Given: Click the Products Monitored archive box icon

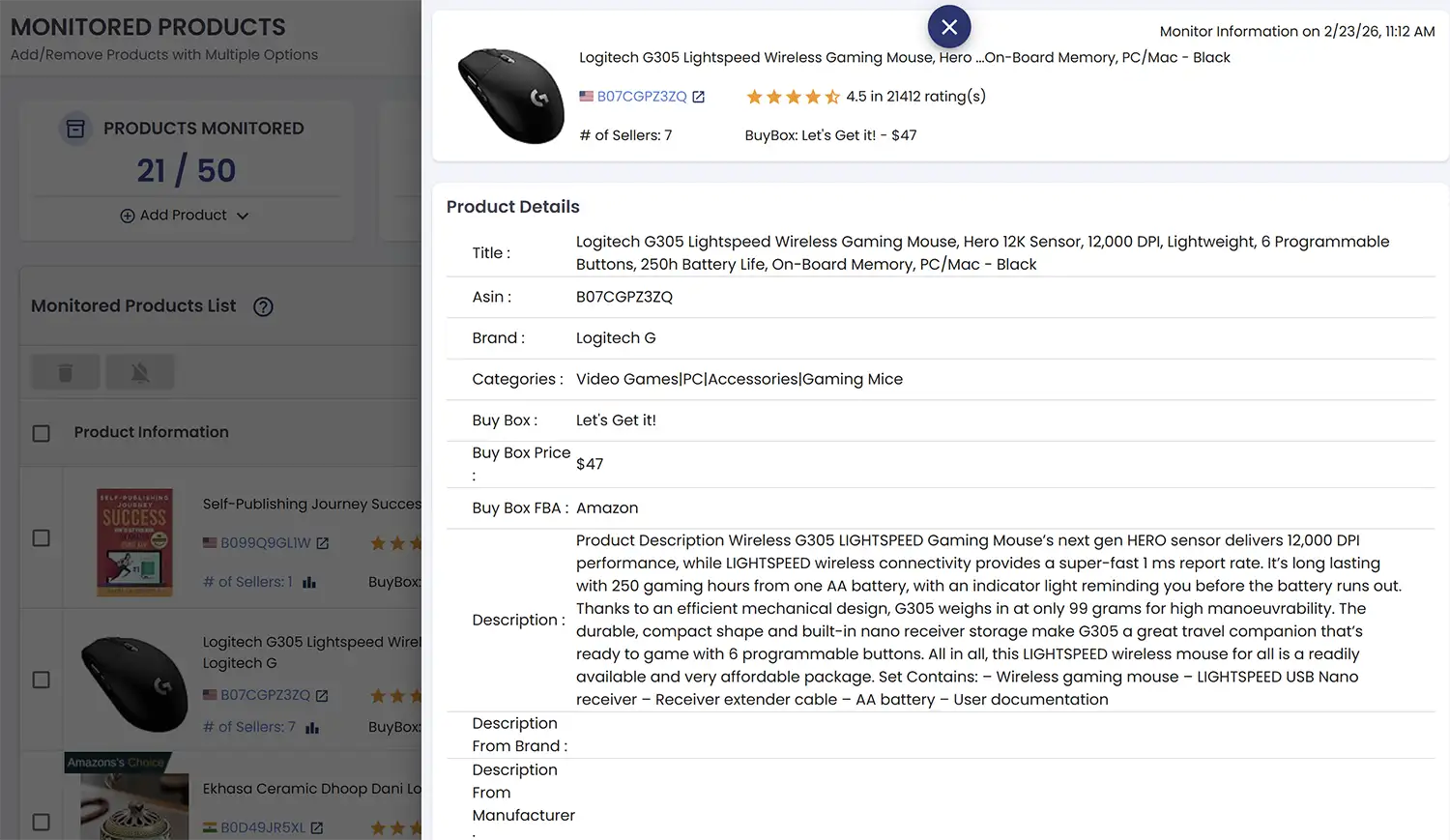Looking at the screenshot, I should pyautogui.click(x=75, y=129).
